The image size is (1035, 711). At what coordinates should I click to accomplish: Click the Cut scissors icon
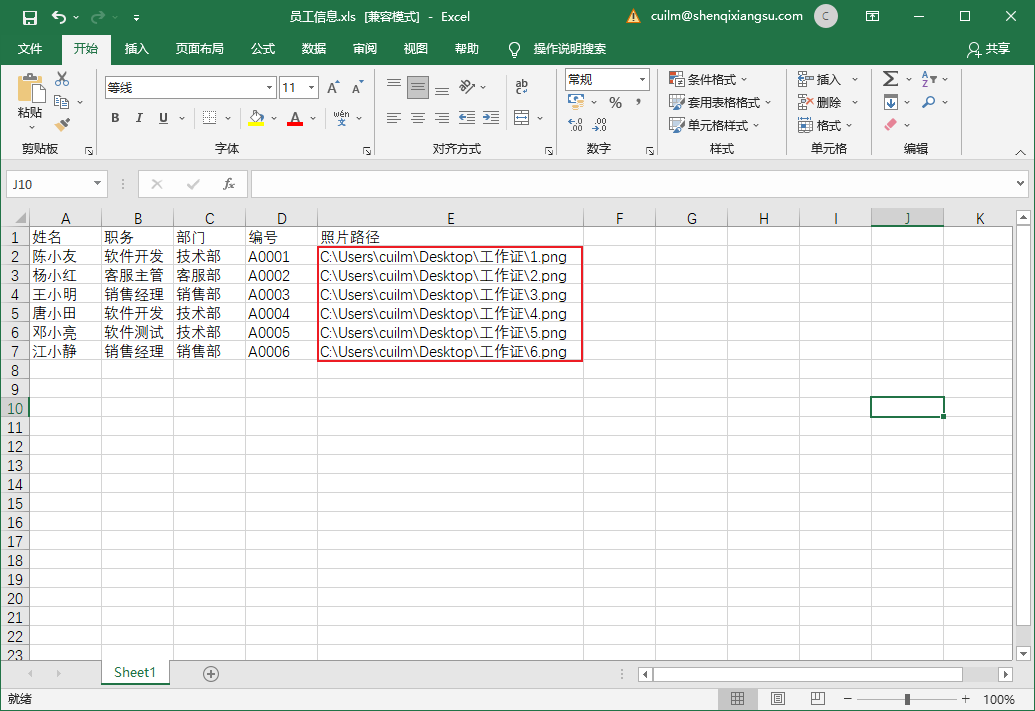click(x=62, y=79)
